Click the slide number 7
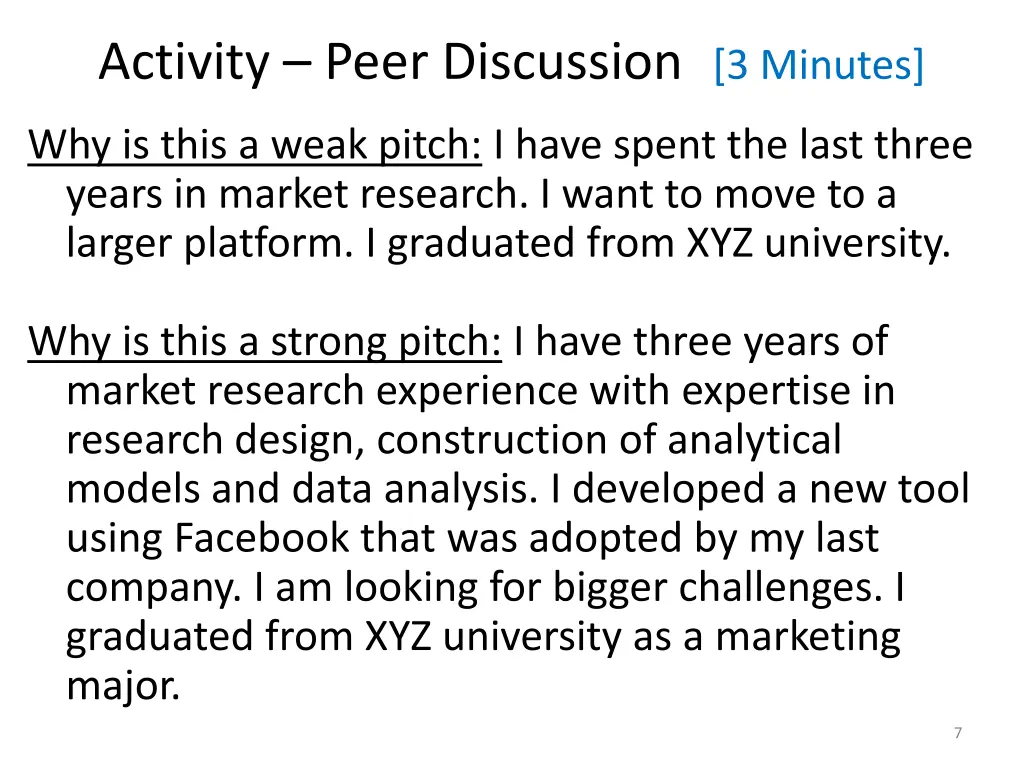 tap(958, 733)
